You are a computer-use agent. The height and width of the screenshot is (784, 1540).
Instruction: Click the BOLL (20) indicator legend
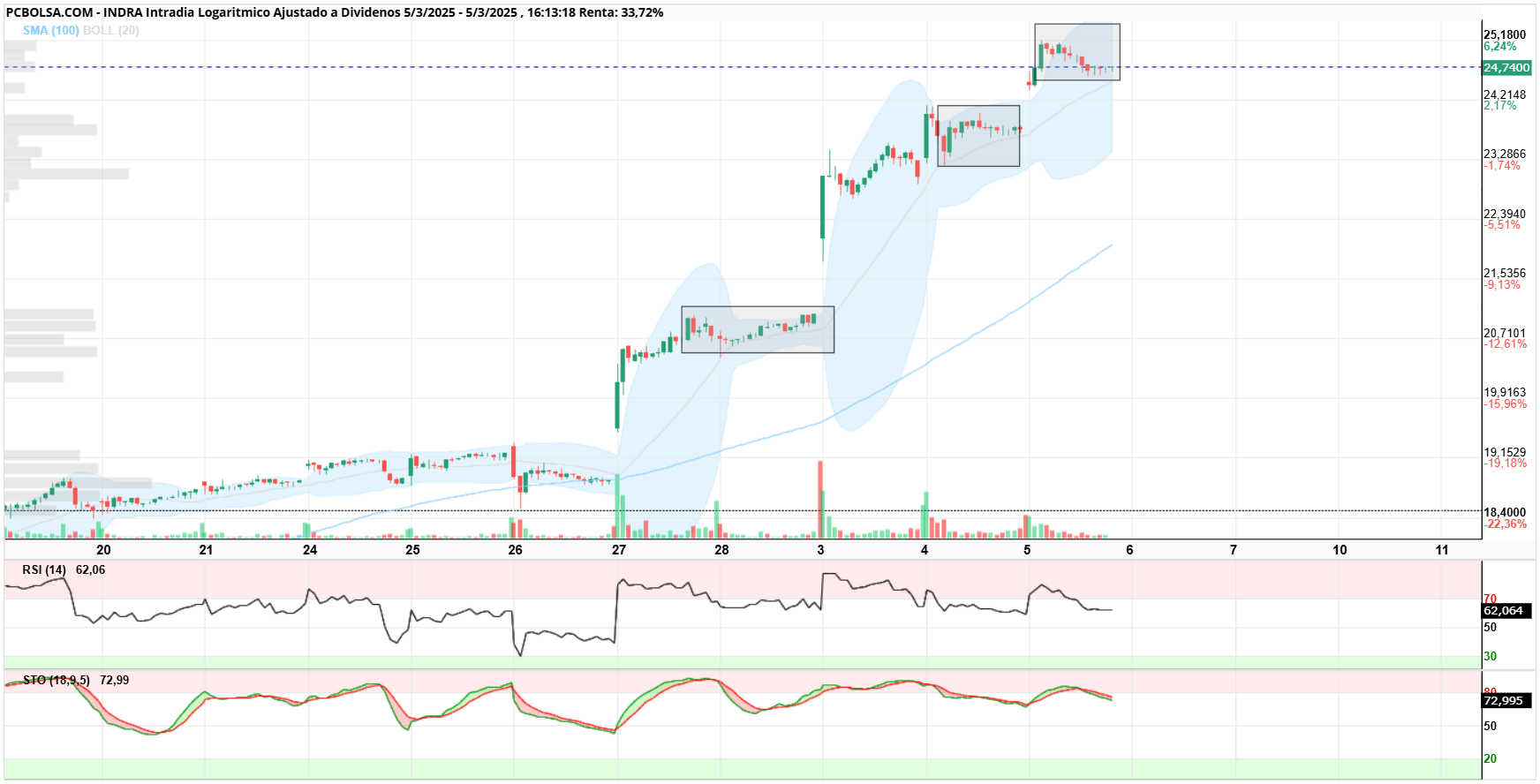(111, 30)
